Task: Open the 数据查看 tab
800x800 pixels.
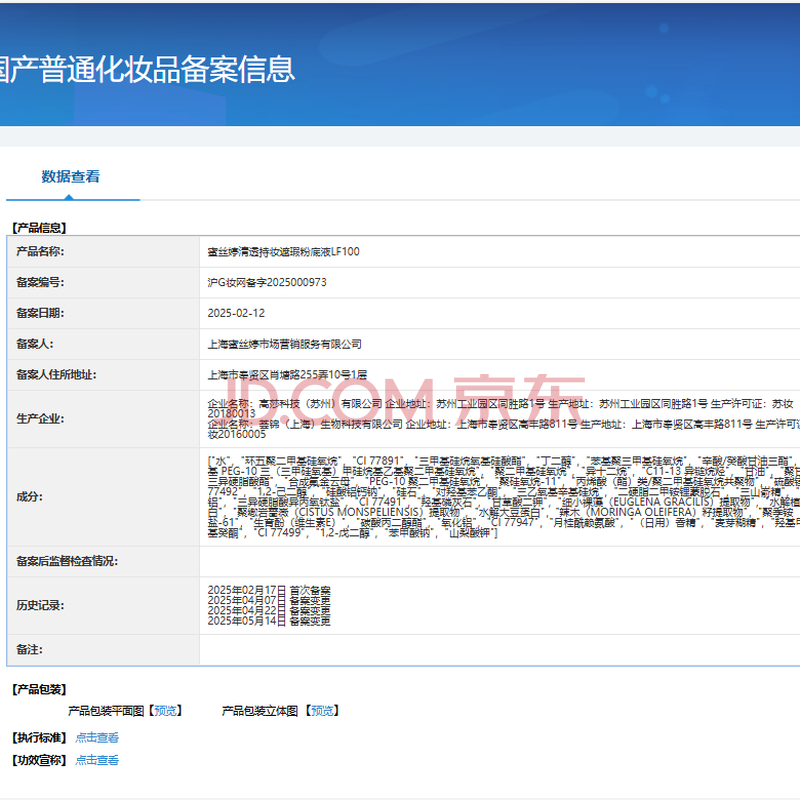Action: tap(70, 177)
